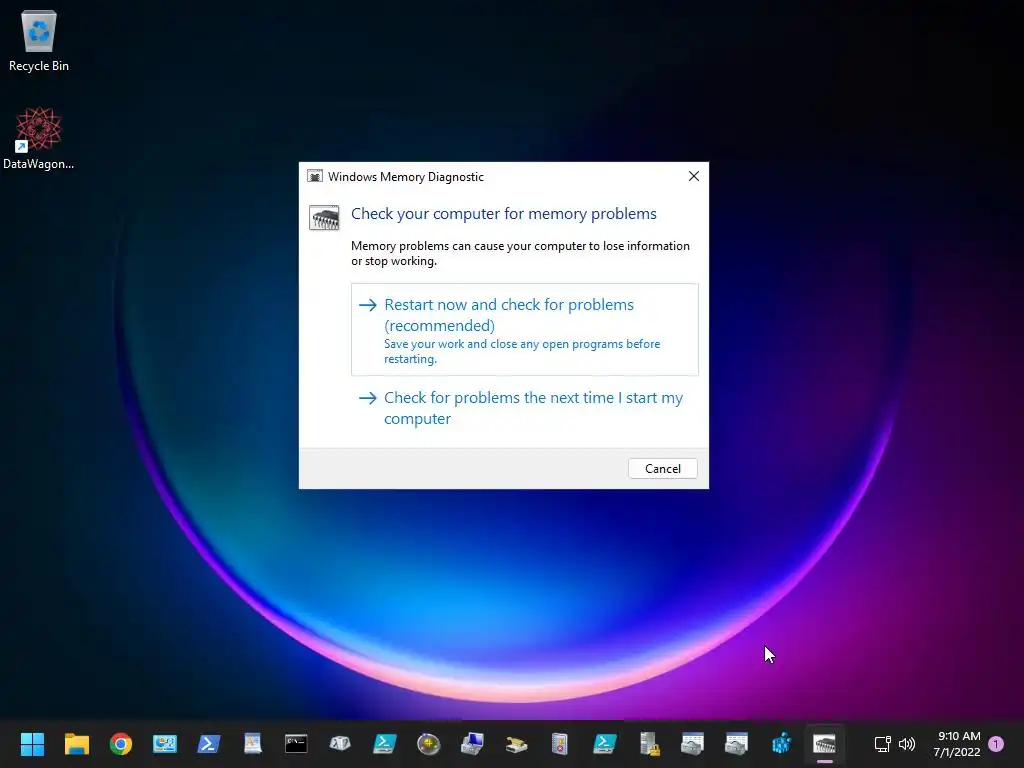Launch Google Chrome from the taskbar
Viewport: 1024px width, 768px height.
tap(121, 744)
